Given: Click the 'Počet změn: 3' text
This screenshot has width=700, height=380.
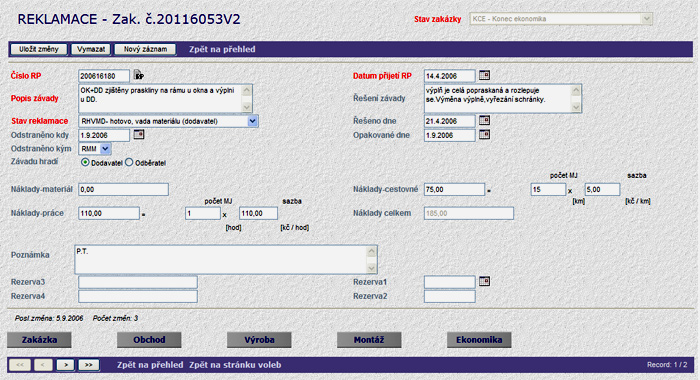Looking at the screenshot, I should (115, 318).
